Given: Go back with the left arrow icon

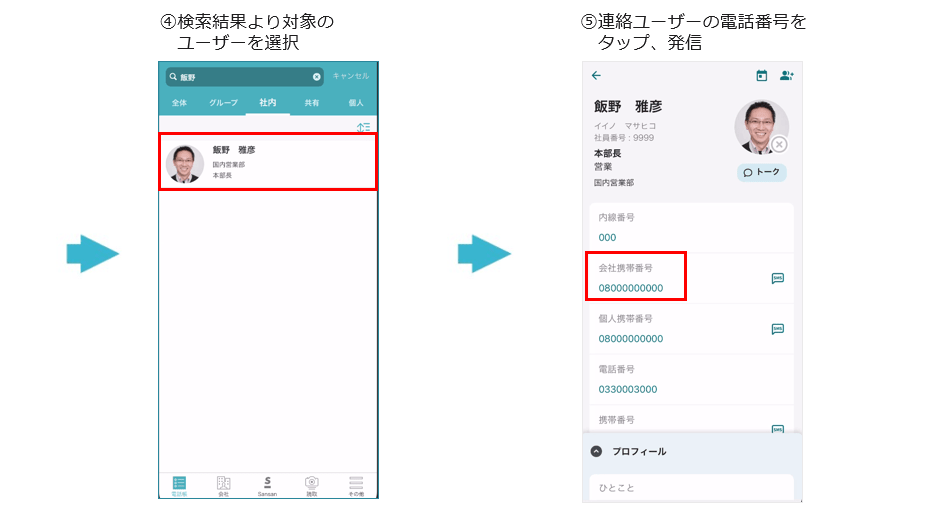Looking at the screenshot, I should [596, 75].
